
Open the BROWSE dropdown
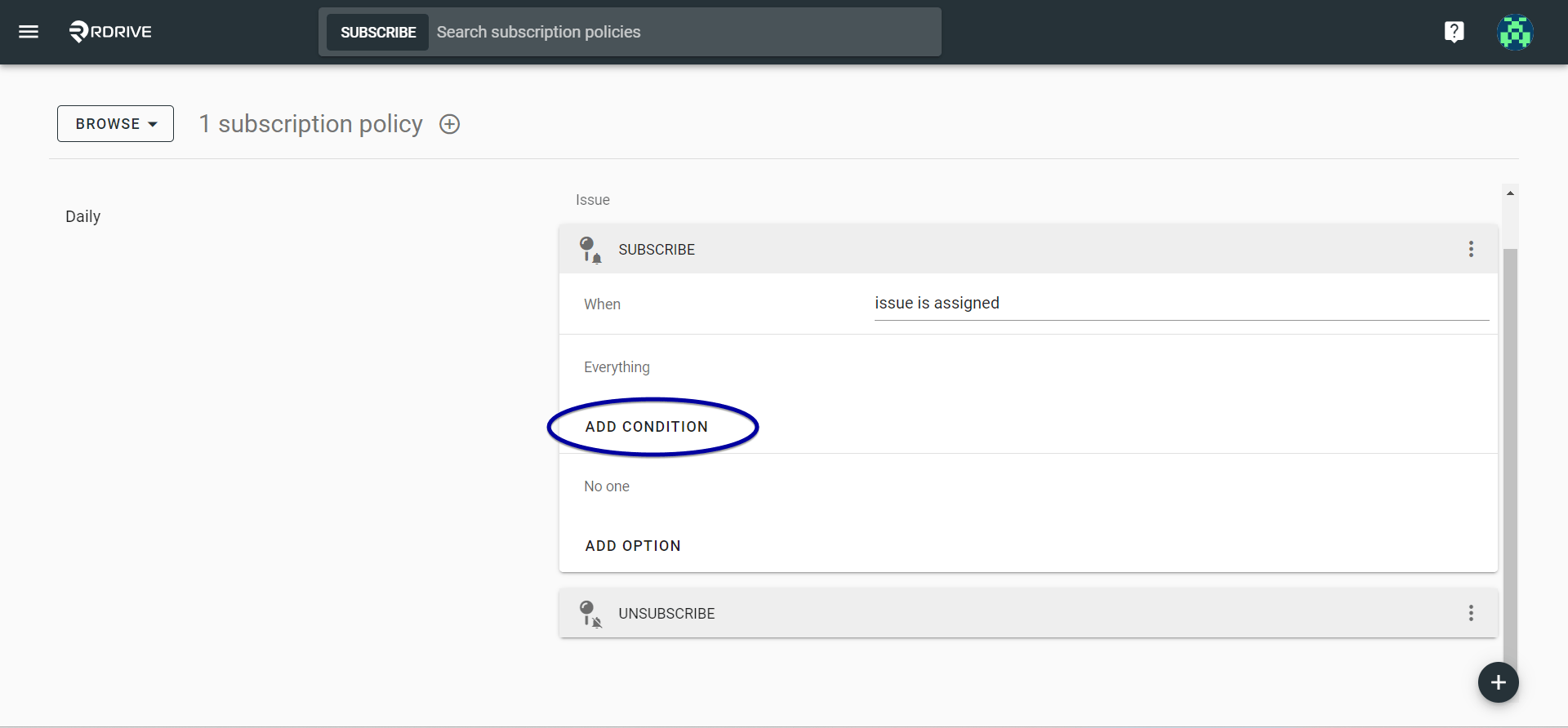(x=115, y=123)
